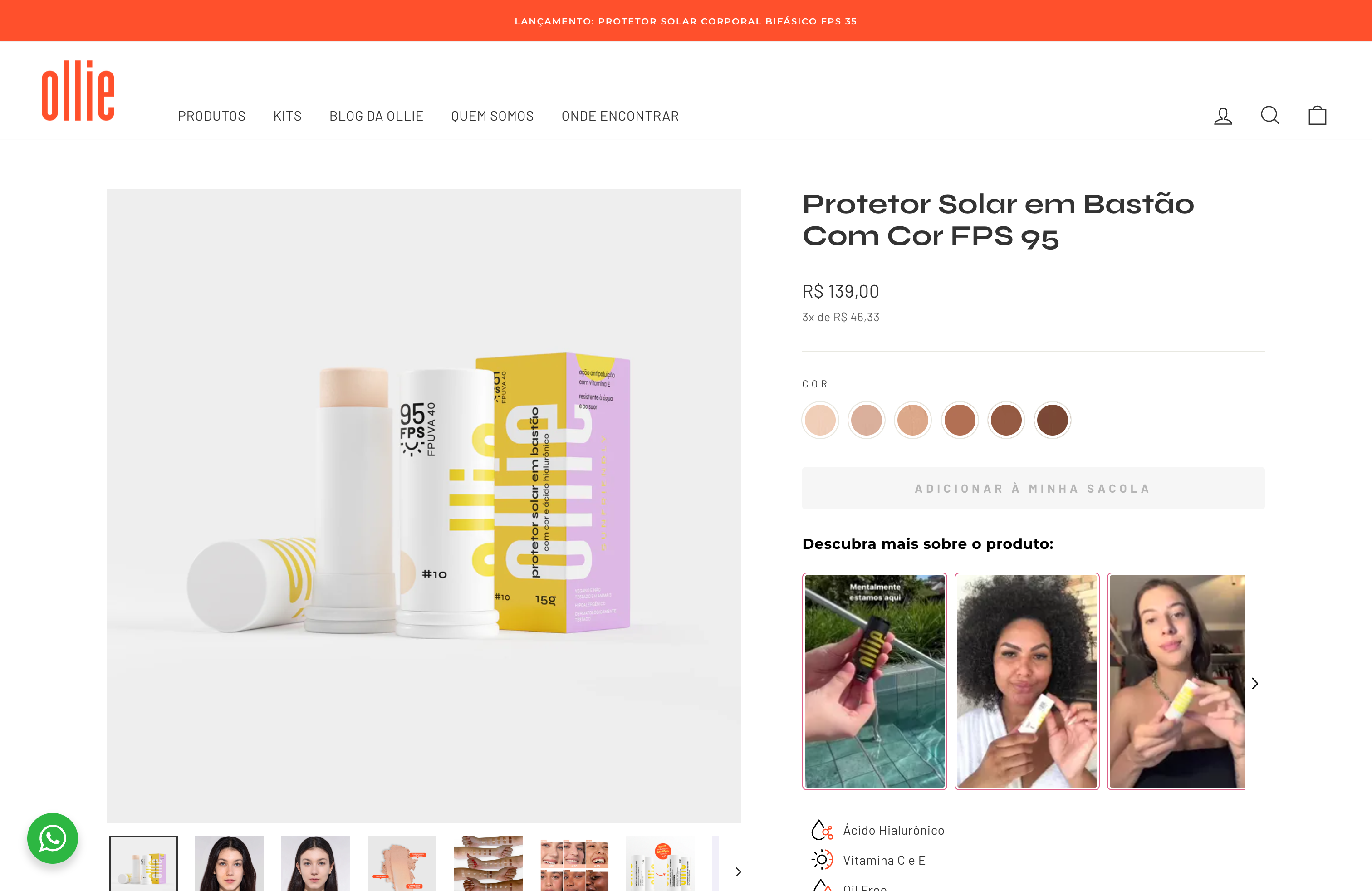Select the darkest brown color swatch

1052,420
